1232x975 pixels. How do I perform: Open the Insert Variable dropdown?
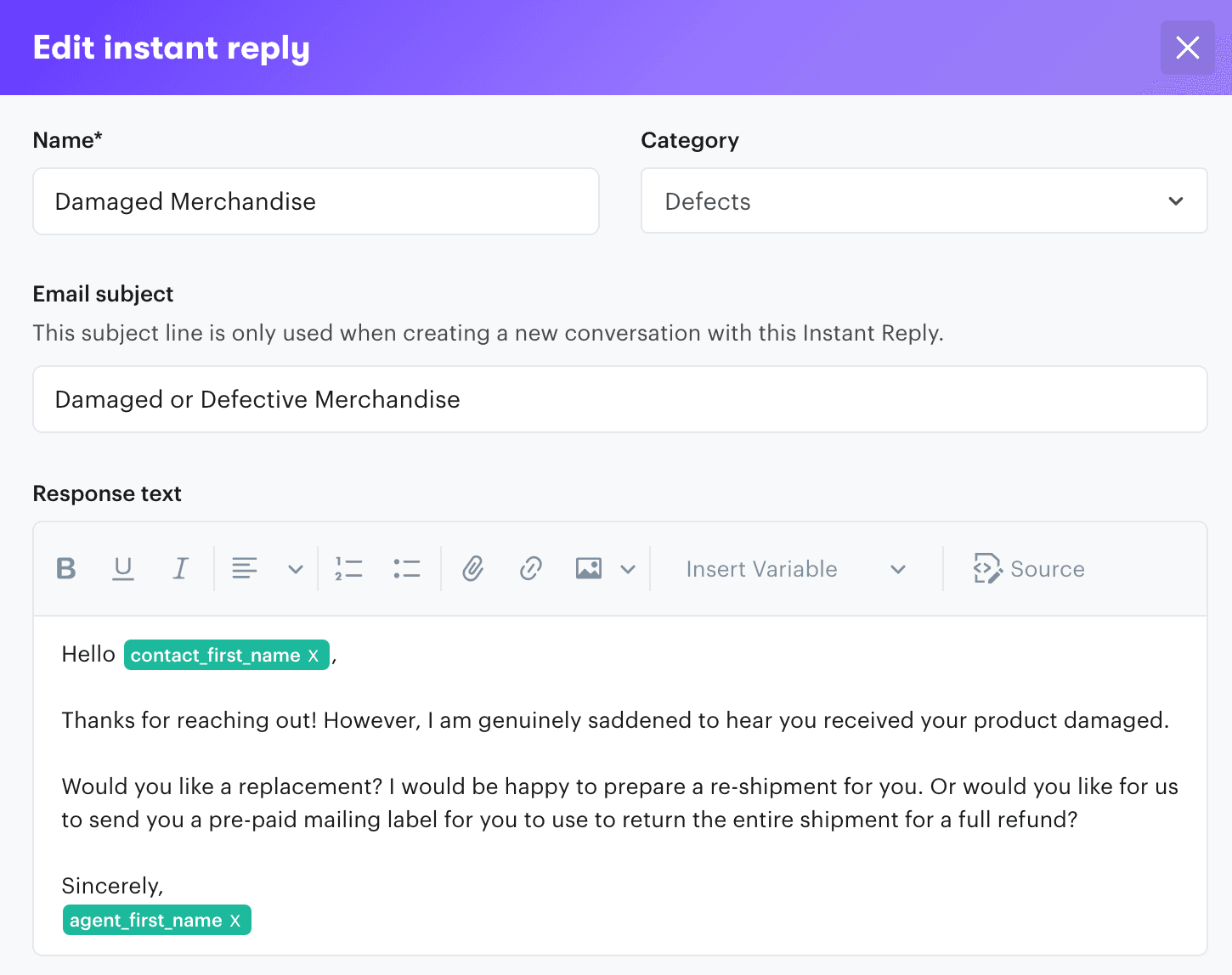[x=794, y=568]
